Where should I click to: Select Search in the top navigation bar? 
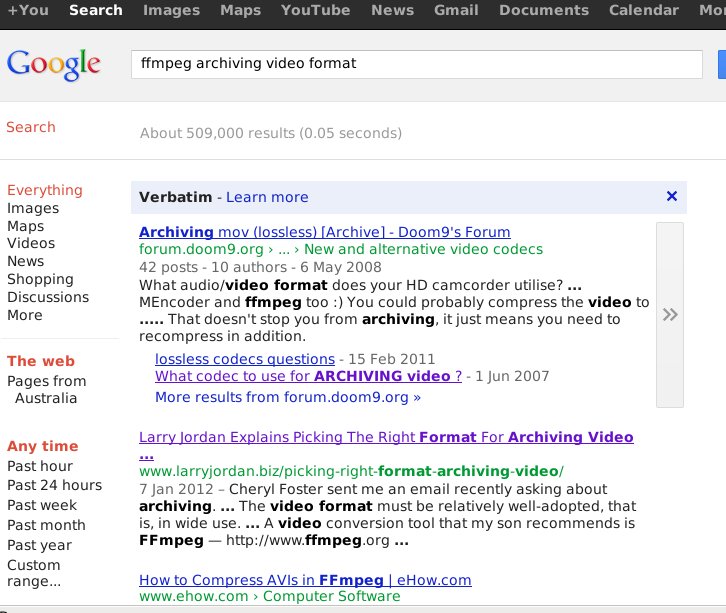coord(96,10)
